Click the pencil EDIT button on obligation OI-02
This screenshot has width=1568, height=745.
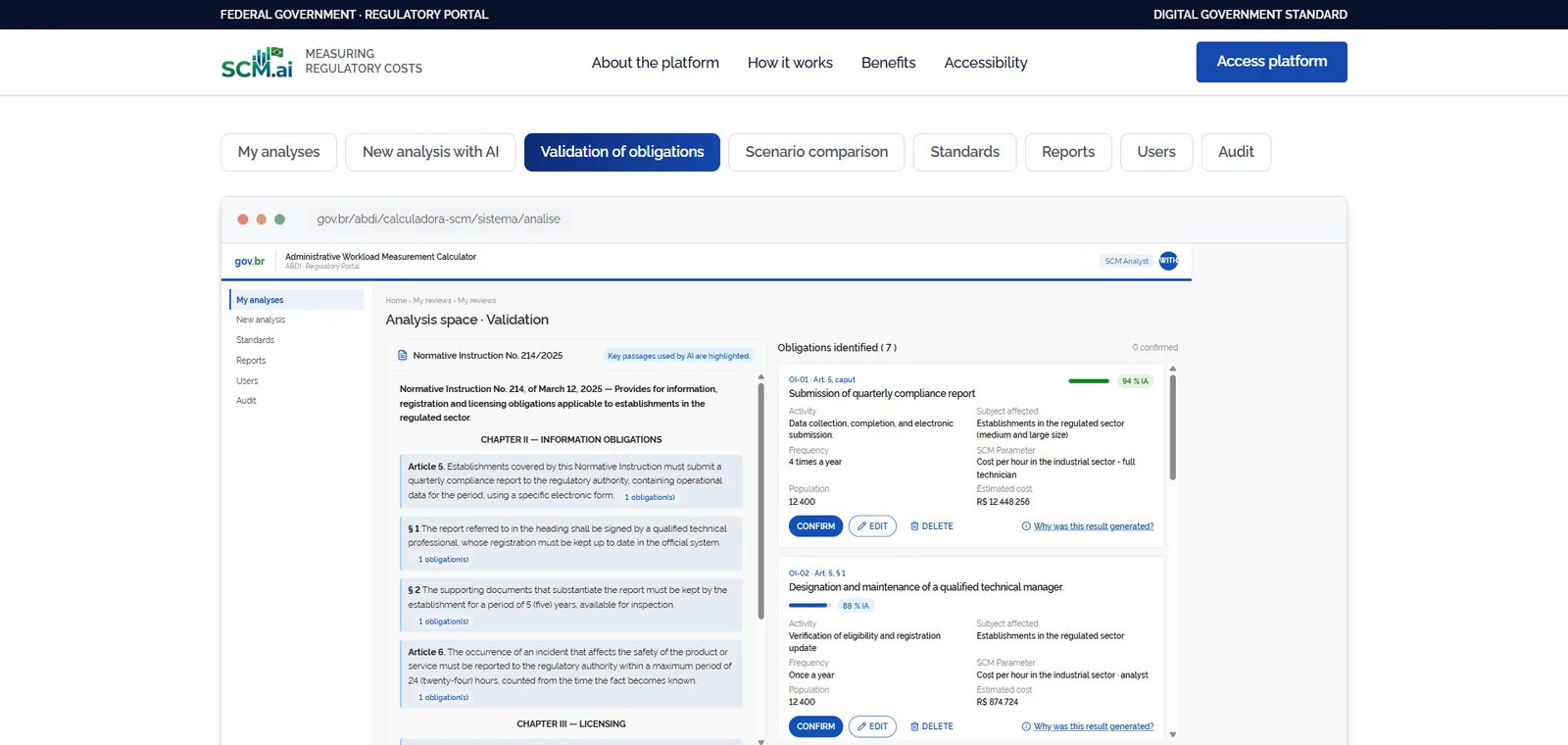872,726
